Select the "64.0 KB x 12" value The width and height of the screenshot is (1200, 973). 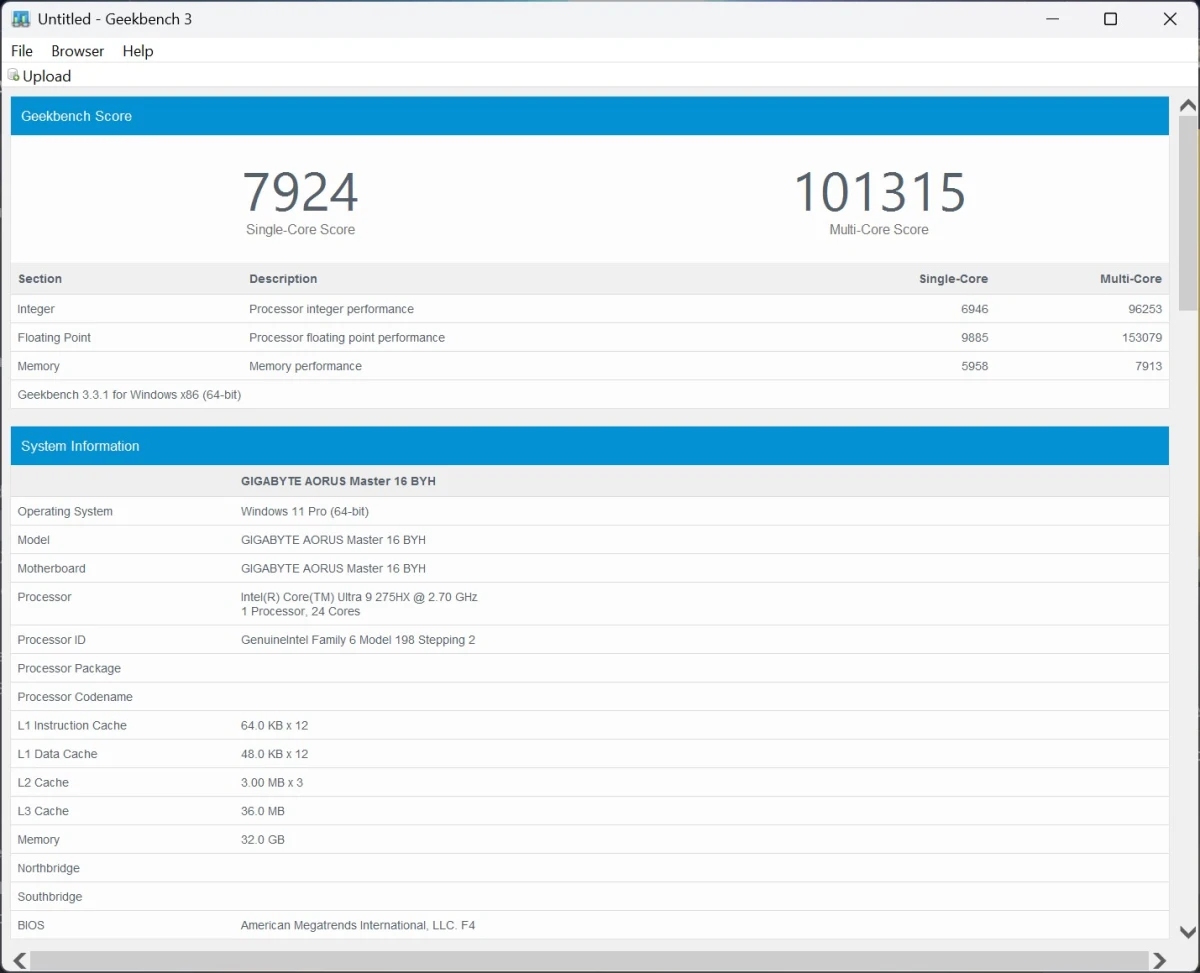click(274, 726)
